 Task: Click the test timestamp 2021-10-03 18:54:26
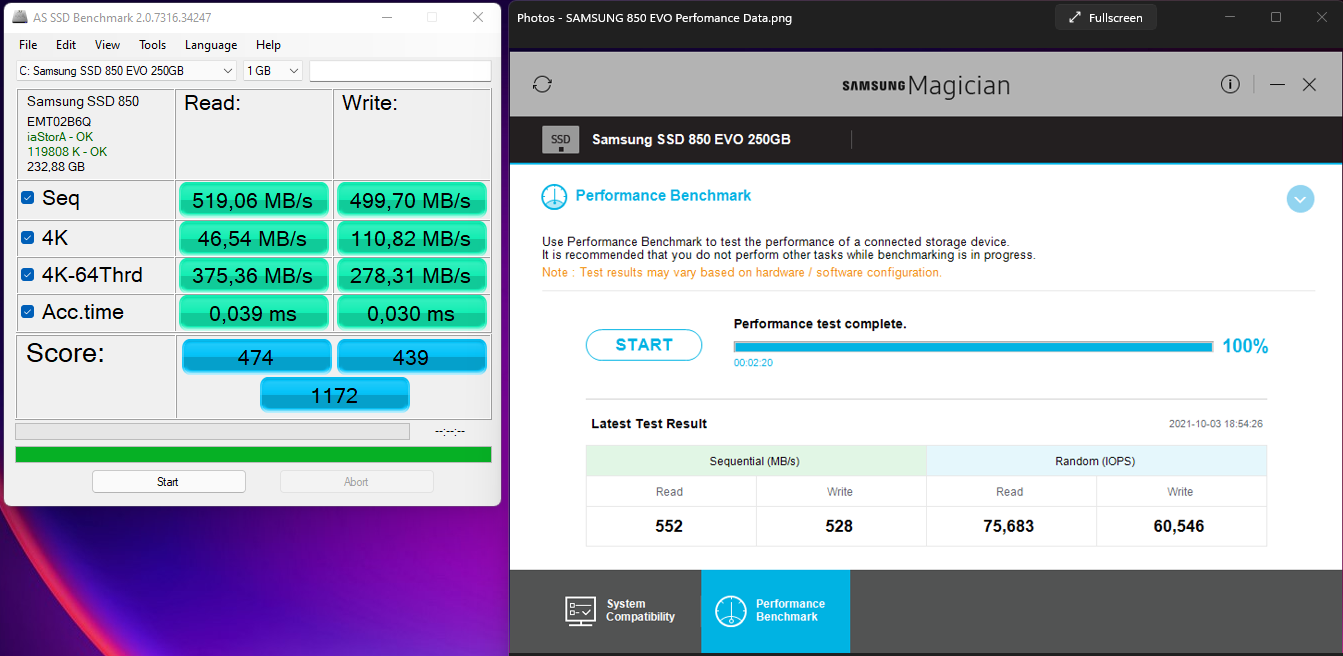(1216, 424)
